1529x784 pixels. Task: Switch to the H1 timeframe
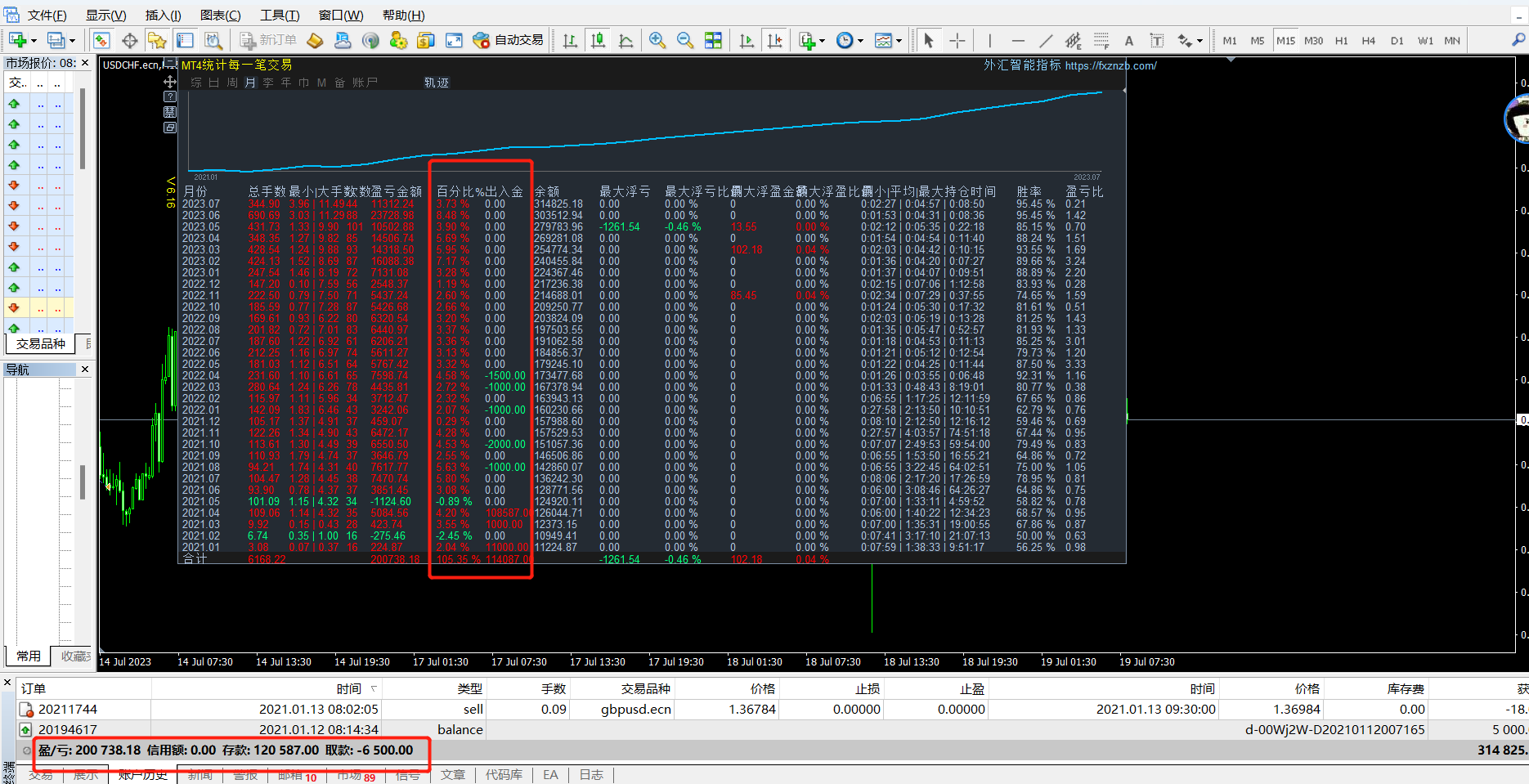click(1341, 40)
